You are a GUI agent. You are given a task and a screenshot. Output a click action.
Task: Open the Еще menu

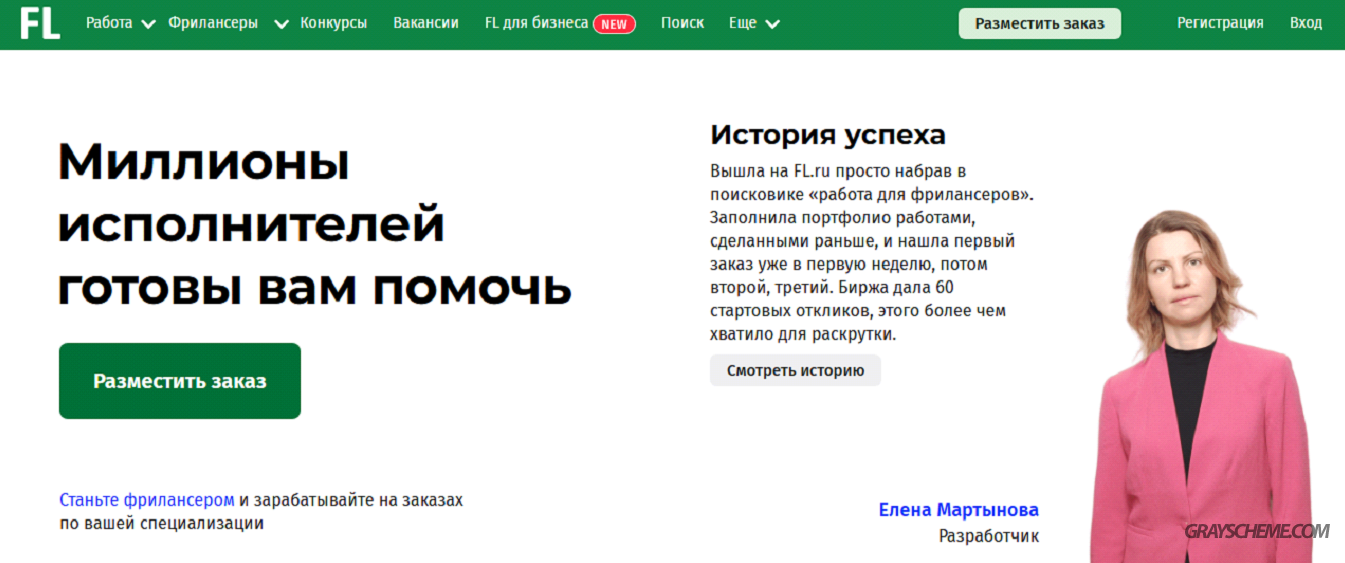click(x=743, y=23)
